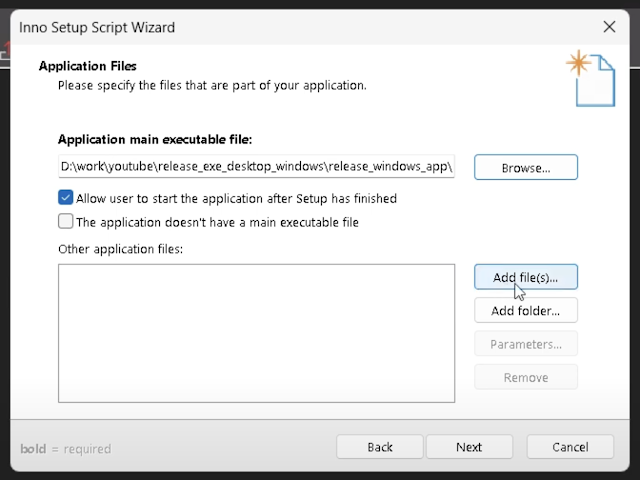Click the Add folder... button
Screen dimensions: 640x480
pyautogui.click(x=525, y=311)
